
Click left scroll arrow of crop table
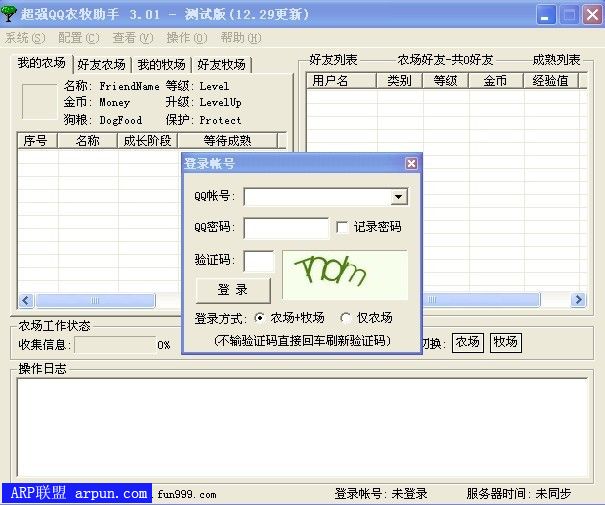(x=26, y=301)
